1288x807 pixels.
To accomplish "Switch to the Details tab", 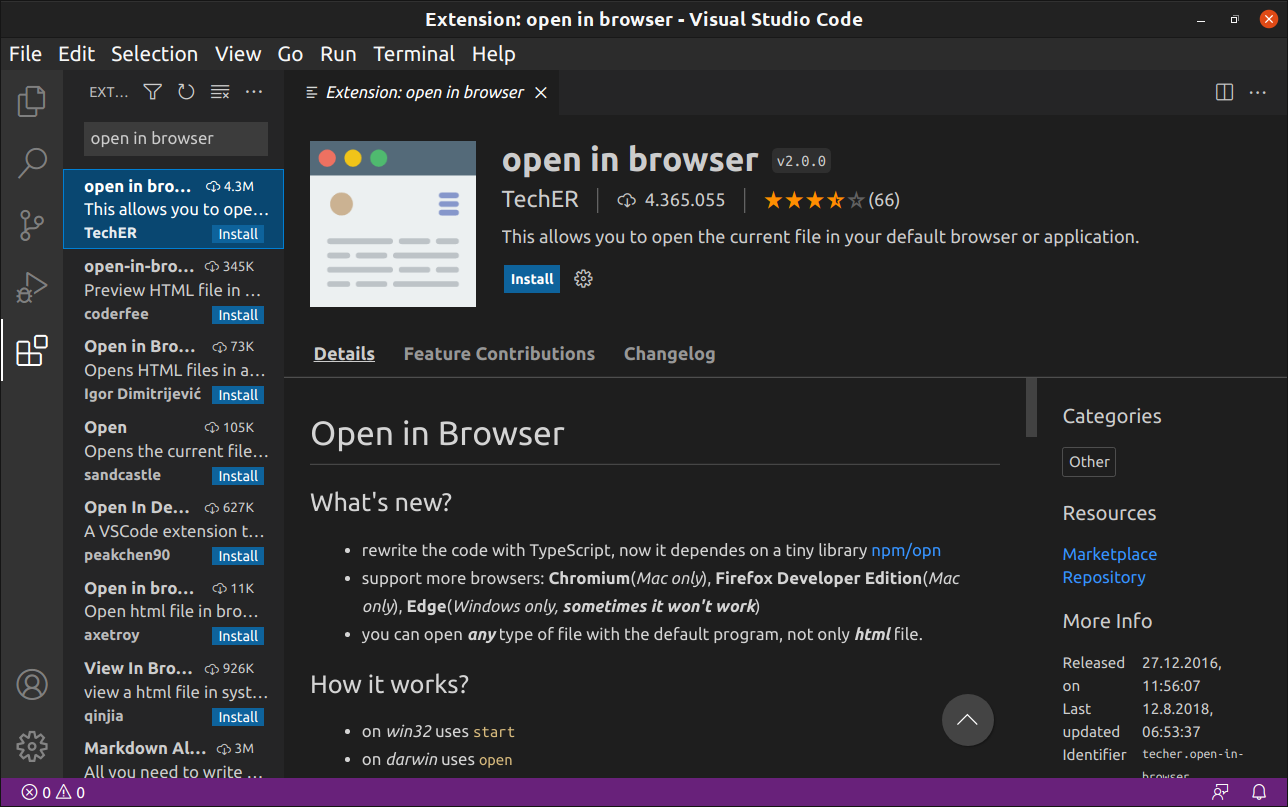I will tap(344, 354).
